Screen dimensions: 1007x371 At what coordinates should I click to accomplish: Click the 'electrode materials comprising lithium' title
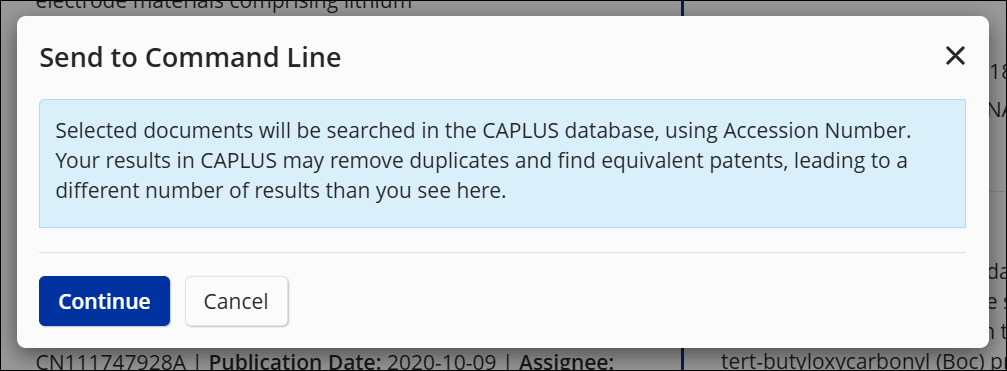[224, 6]
